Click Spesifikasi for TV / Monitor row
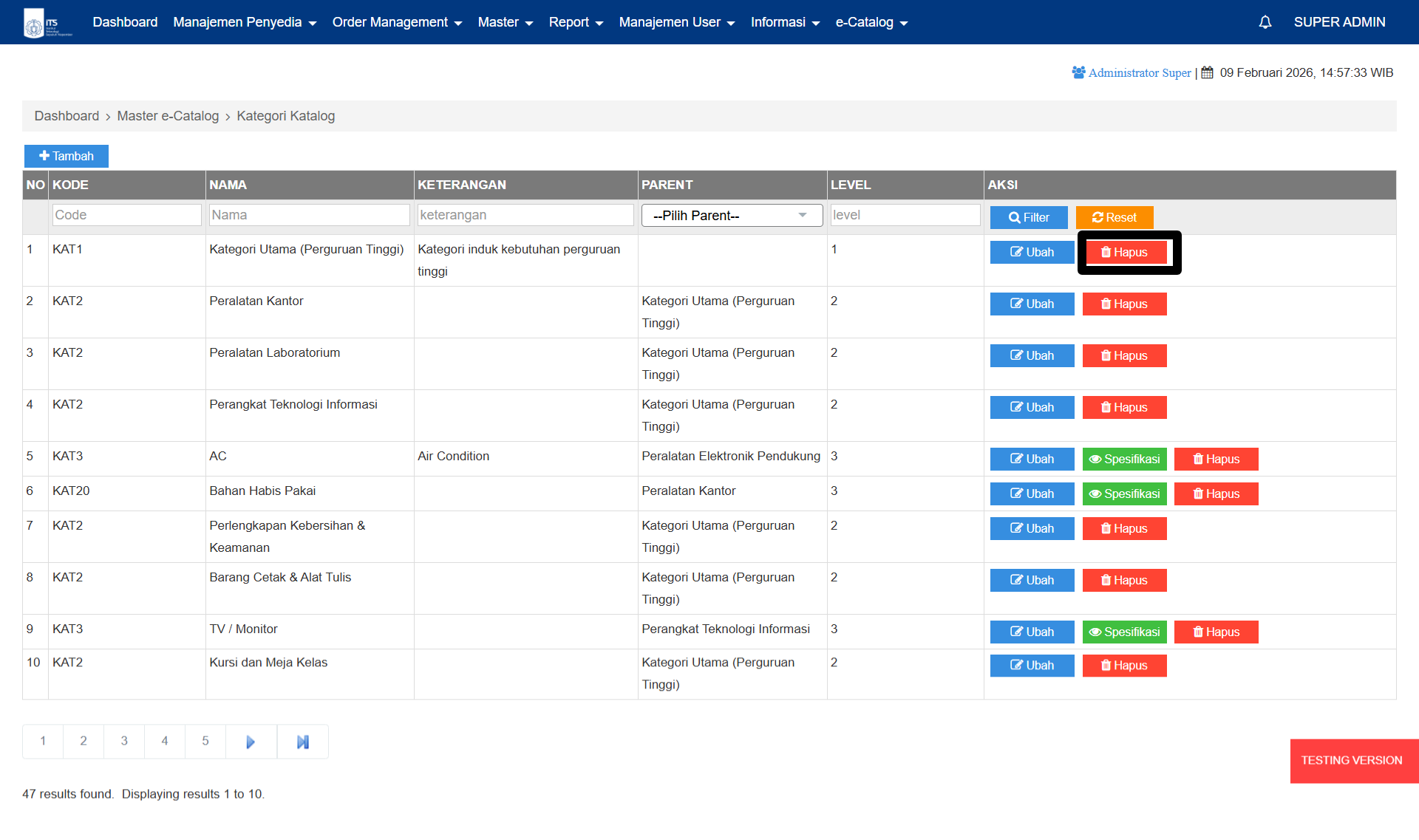The height and width of the screenshot is (840, 1419). [1124, 632]
